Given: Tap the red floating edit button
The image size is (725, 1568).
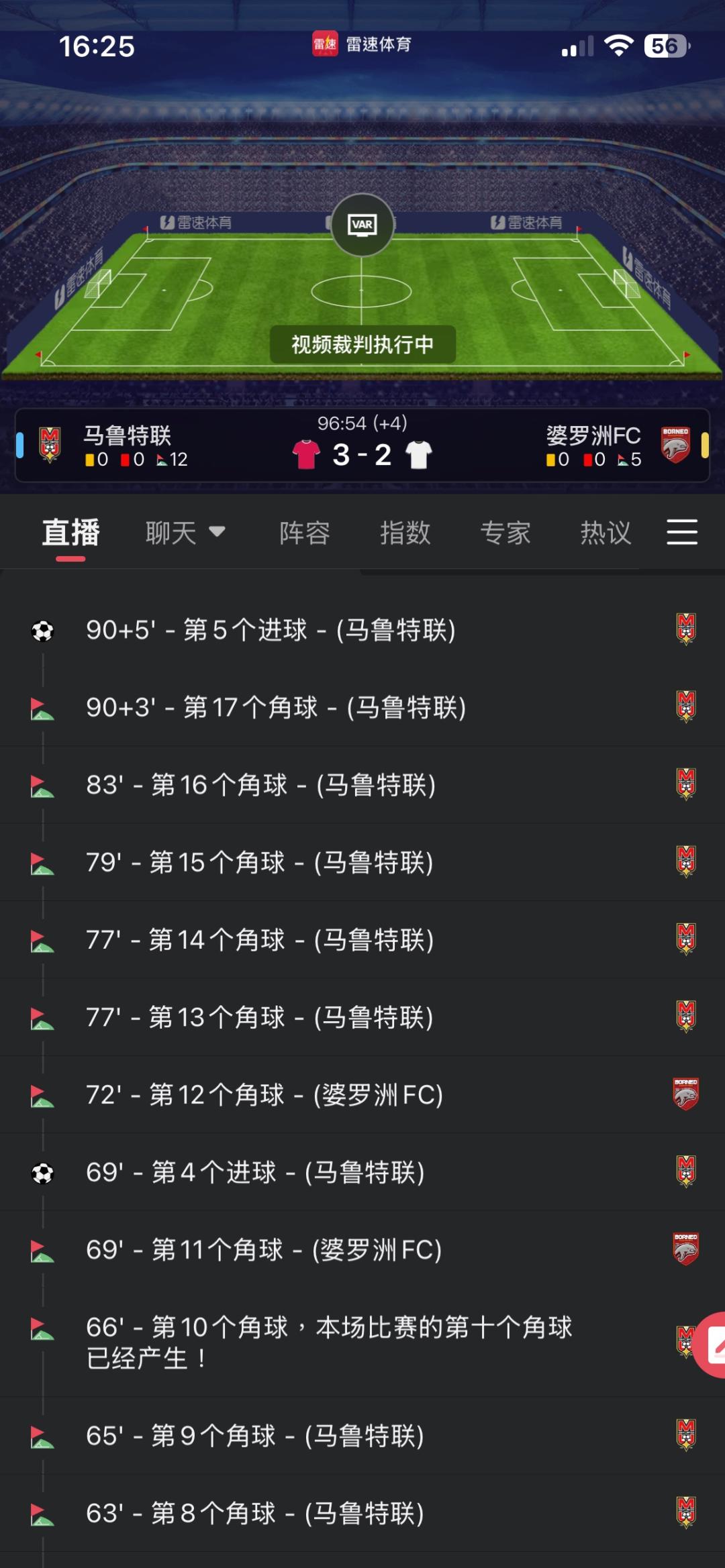Looking at the screenshot, I should [x=713, y=1344].
